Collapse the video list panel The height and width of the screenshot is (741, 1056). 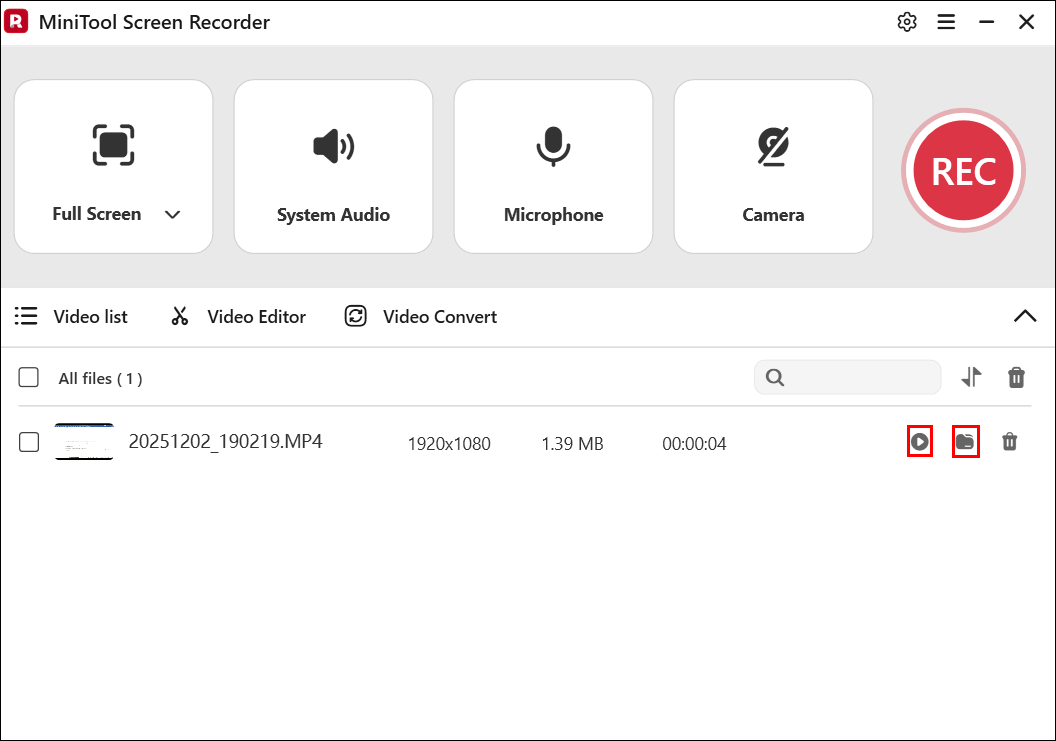point(1025,316)
